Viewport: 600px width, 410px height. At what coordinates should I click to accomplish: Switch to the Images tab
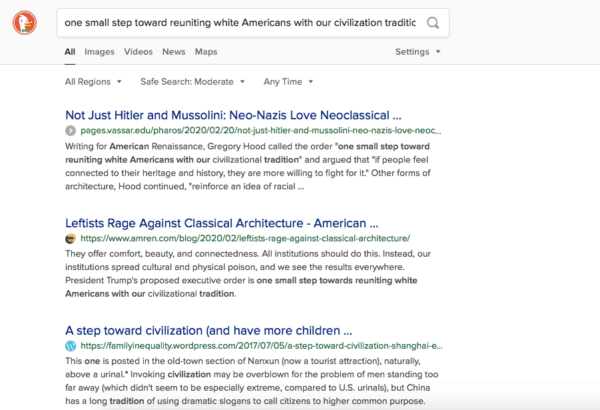tap(99, 52)
